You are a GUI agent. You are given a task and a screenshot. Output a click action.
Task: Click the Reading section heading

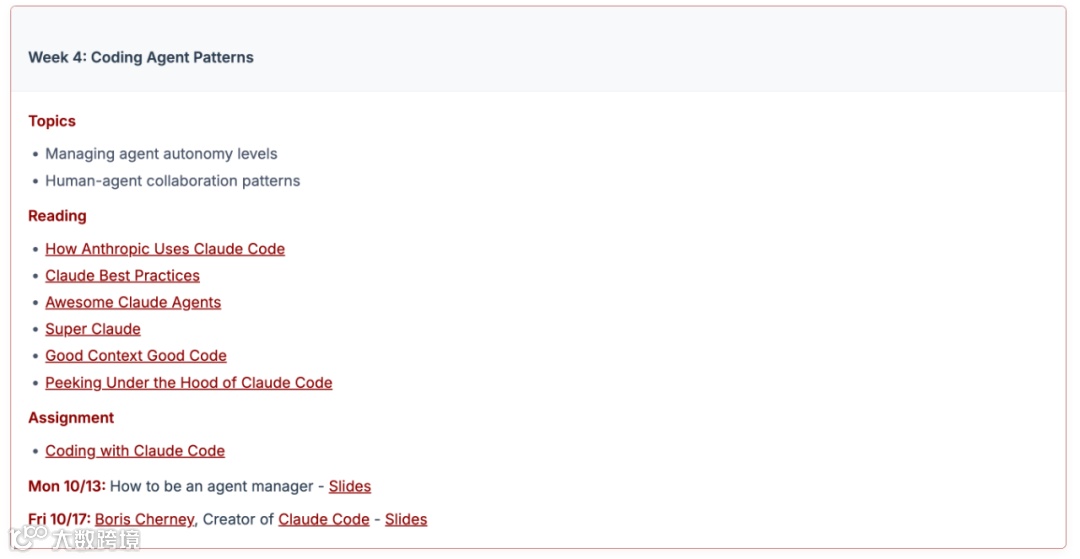(57, 216)
